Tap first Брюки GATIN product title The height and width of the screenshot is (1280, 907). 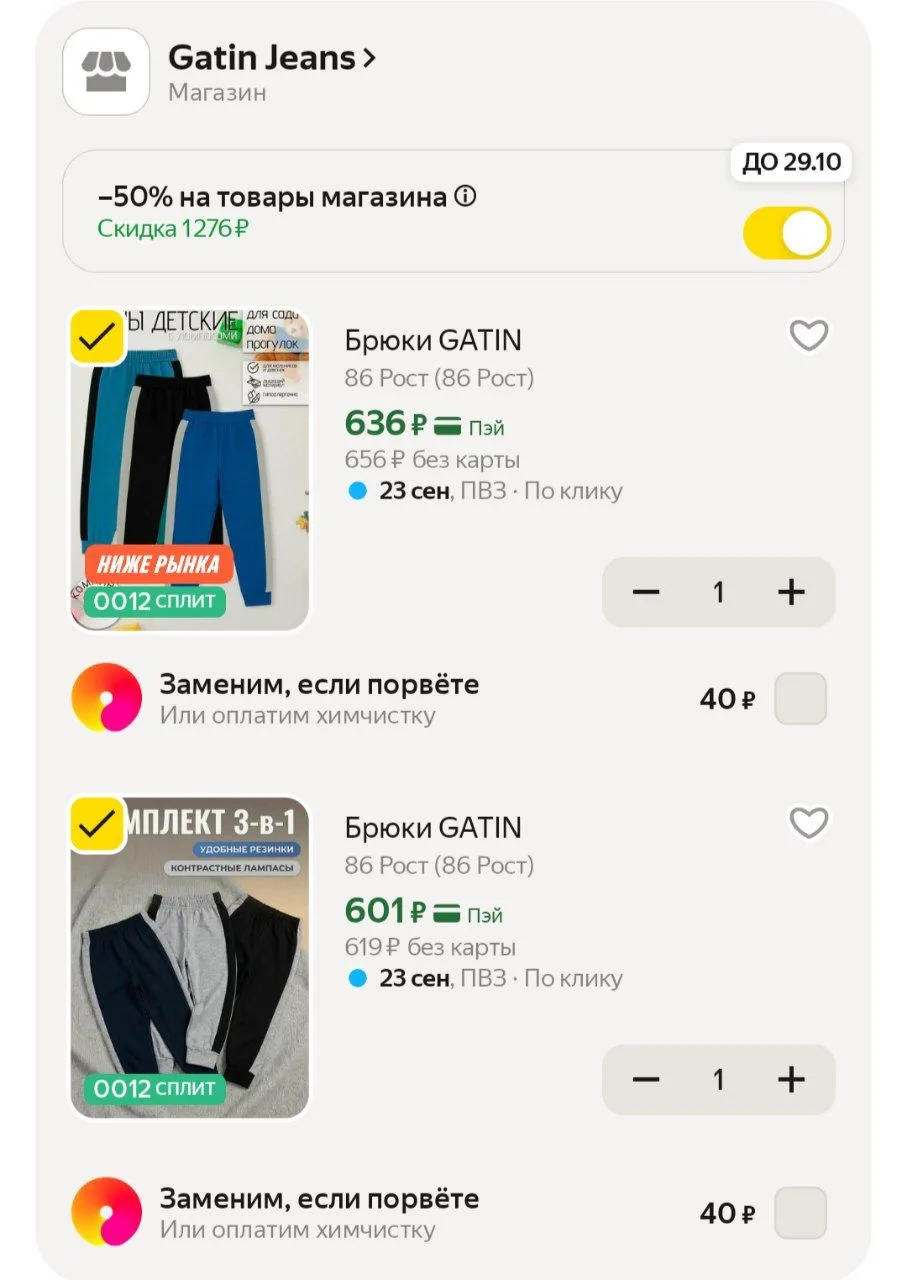433,340
